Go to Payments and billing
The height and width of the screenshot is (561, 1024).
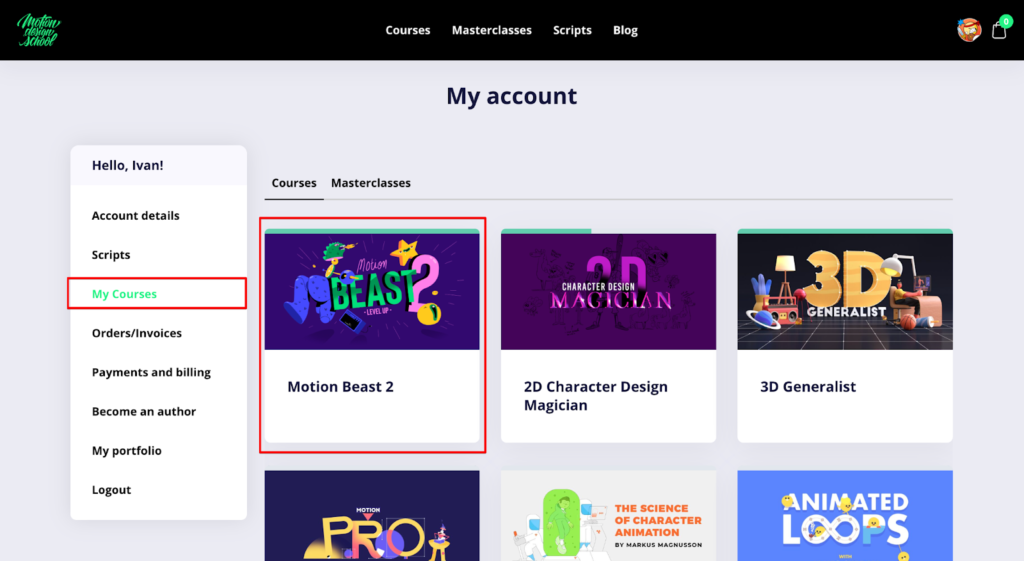coord(151,372)
